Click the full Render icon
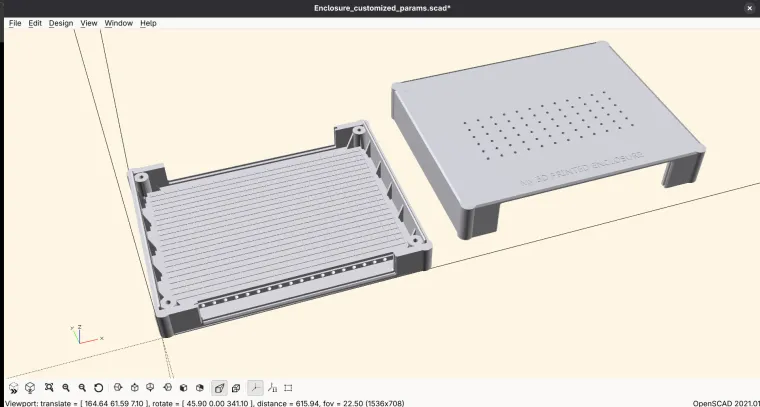This screenshot has width=760, height=407. pos(30,388)
